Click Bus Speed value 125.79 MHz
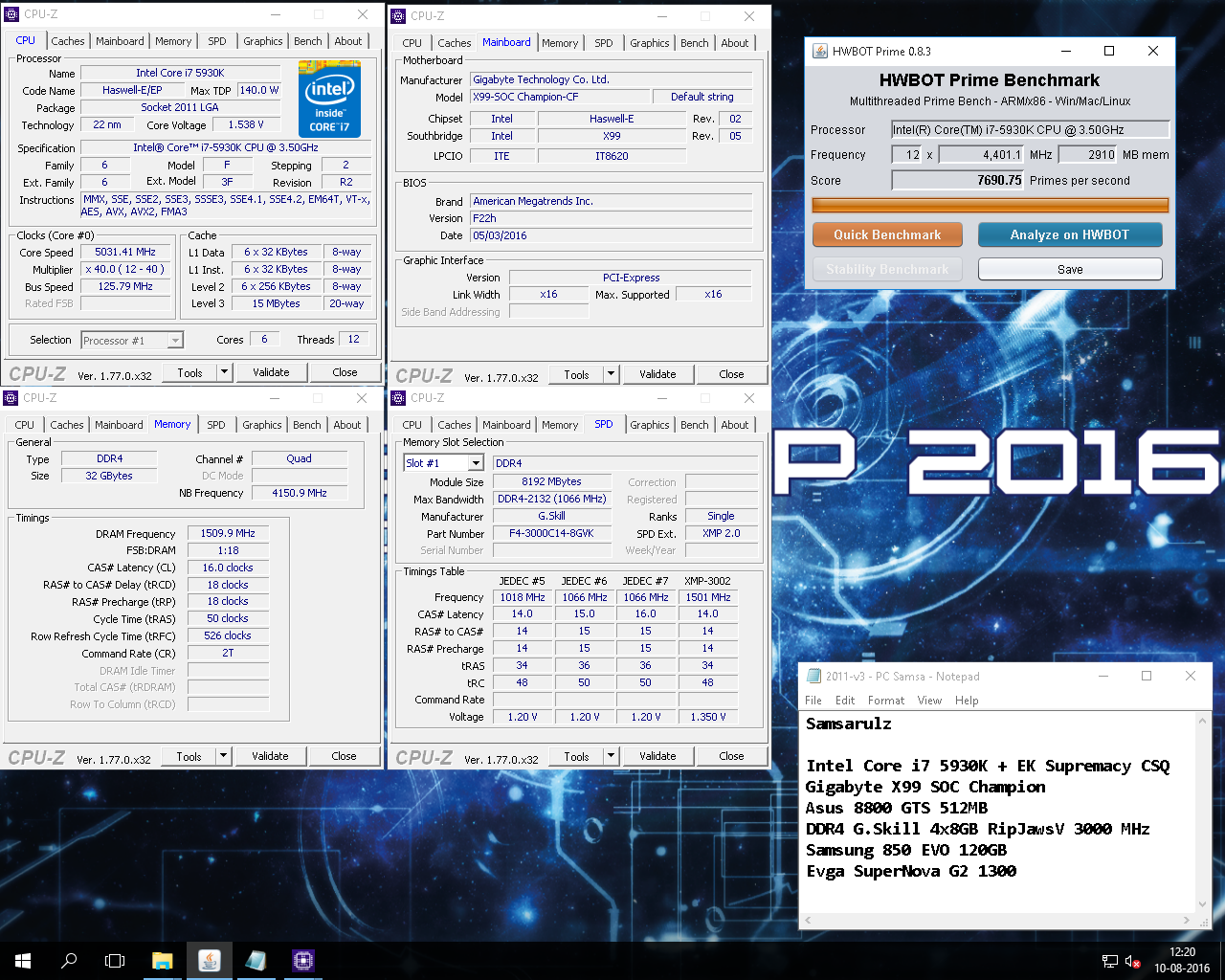Viewport: 1225px width, 980px height. pyautogui.click(x=125, y=286)
